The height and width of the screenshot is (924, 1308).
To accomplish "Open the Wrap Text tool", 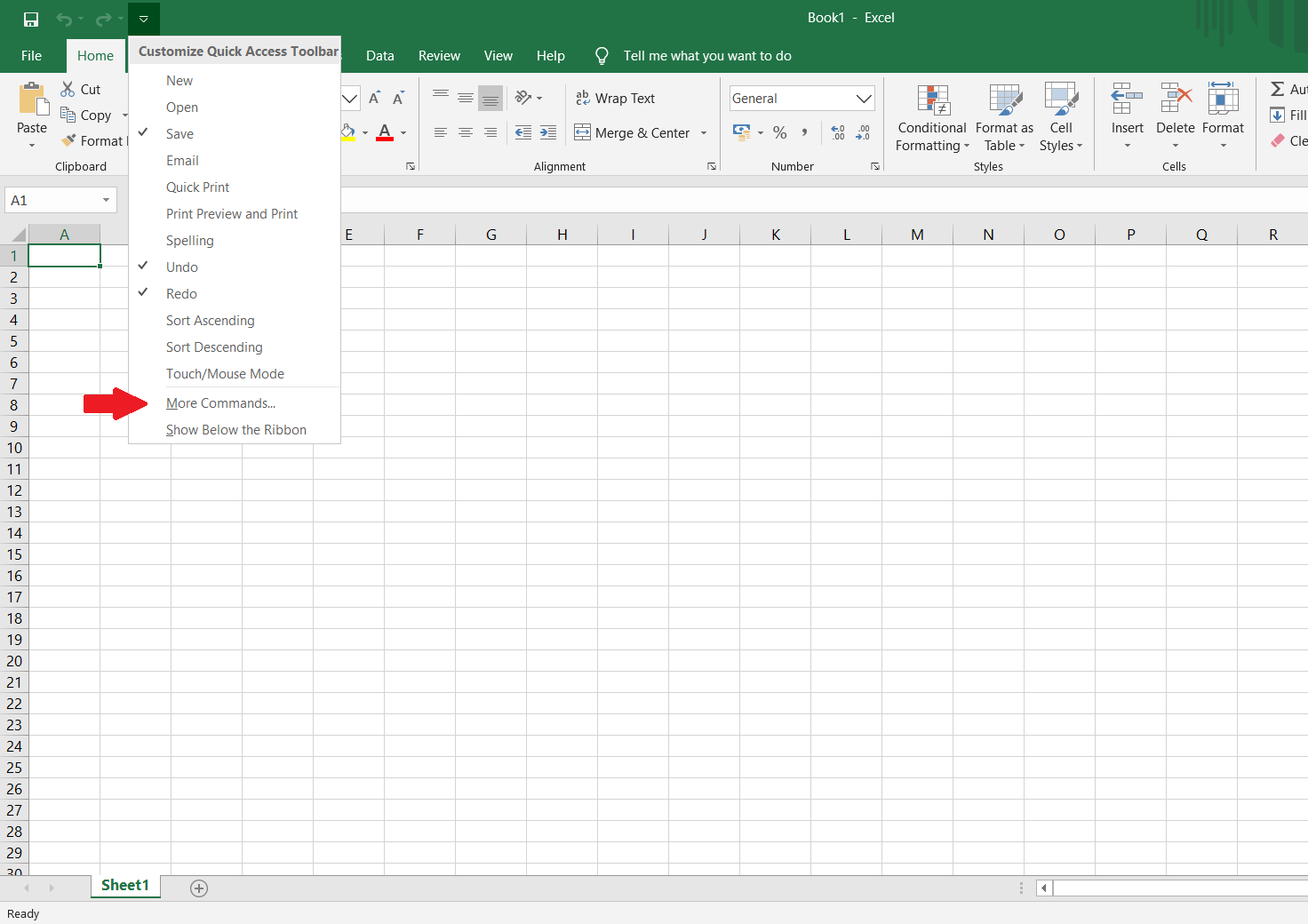I will pos(617,98).
